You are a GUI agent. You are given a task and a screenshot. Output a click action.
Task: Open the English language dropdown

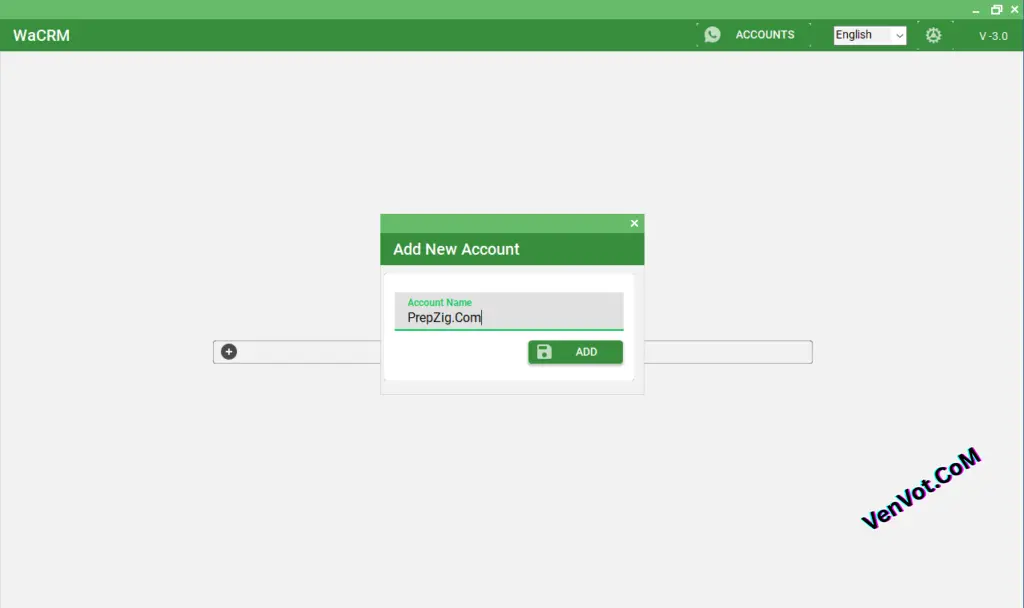(x=869, y=35)
